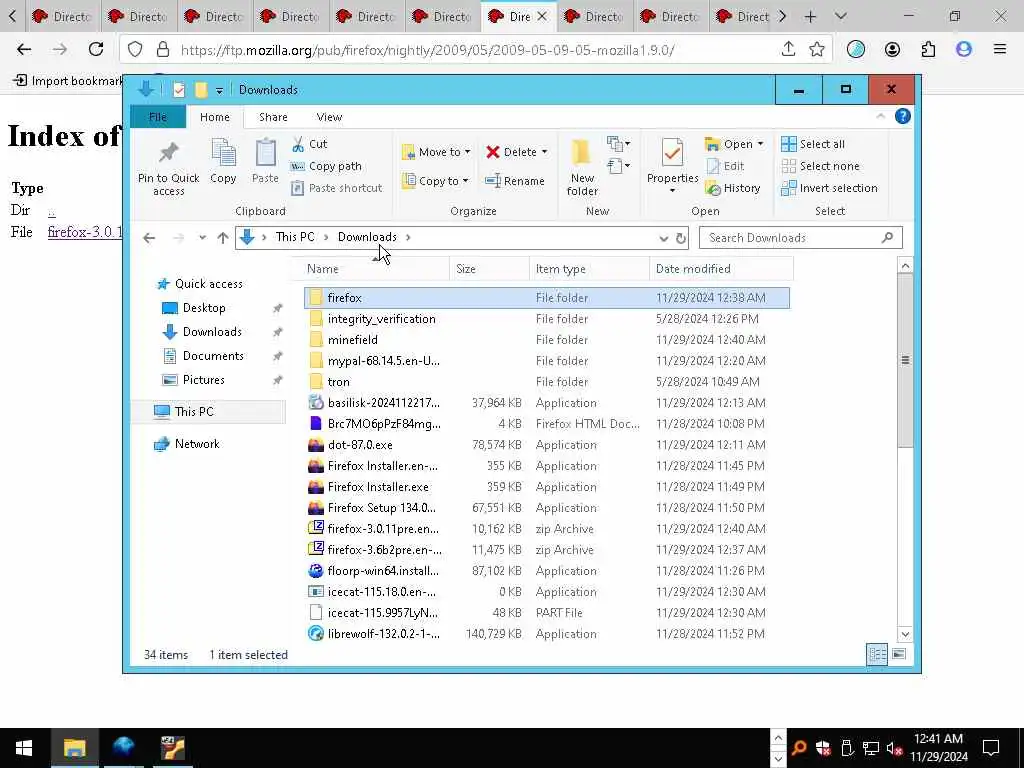Bookmark this page with star icon
The height and width of the screenshot is (768, 1024).
pyautogui.click(x=816, y=49)
